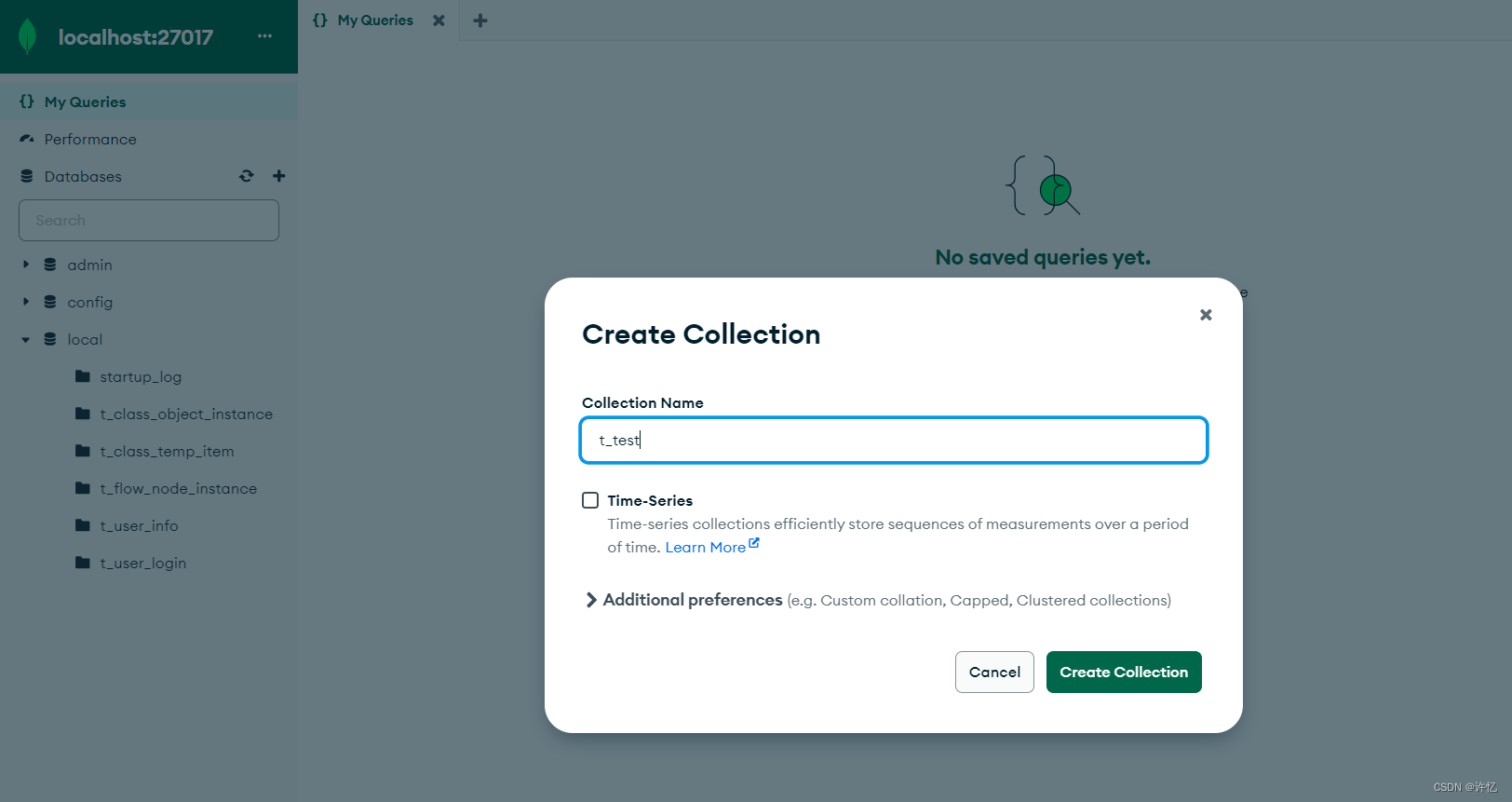Click the external link icon beside Learn More
The image size is (1512, 802).
tap(754, 543)
